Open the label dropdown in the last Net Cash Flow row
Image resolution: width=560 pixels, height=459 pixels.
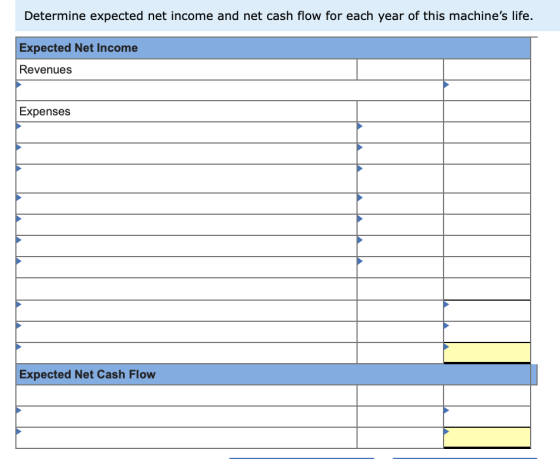pyautogui.click(x=186, y=438)
